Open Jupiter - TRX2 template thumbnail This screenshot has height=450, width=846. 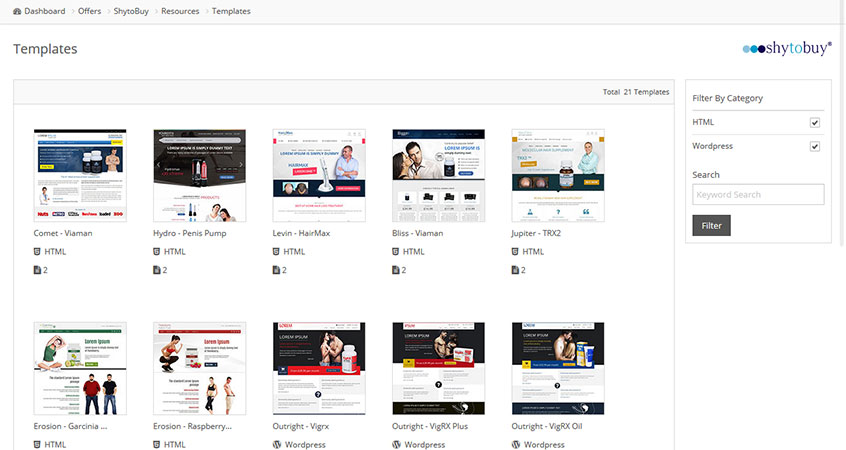tap(558, 175)
